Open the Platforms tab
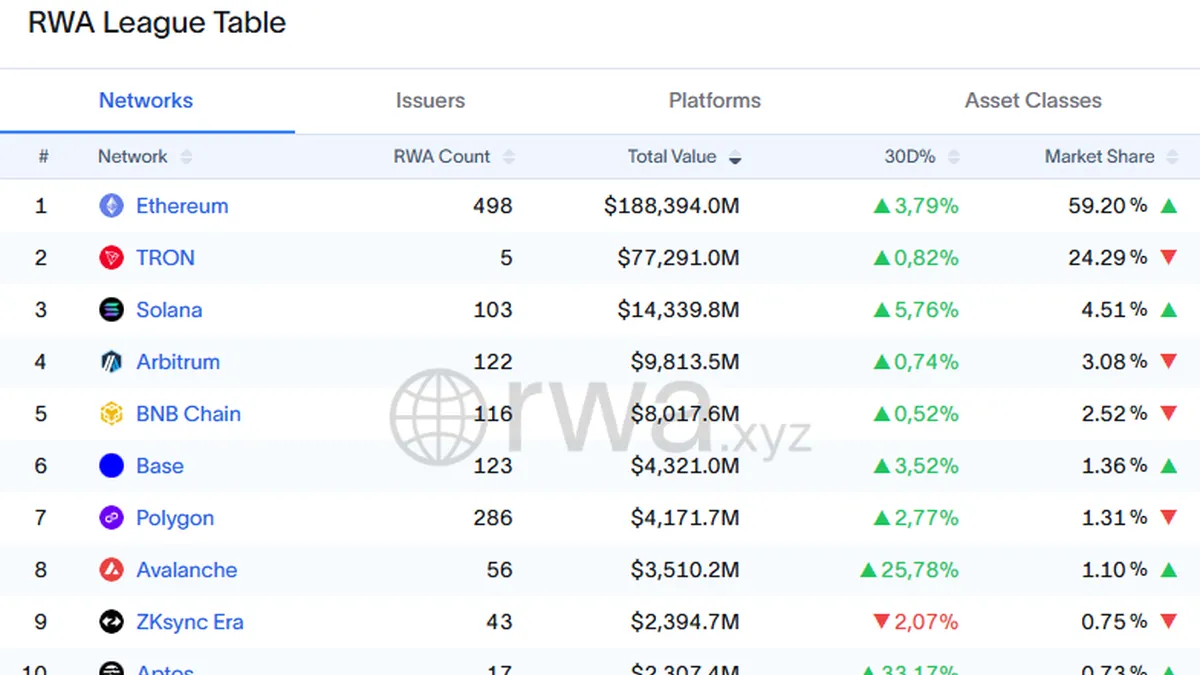The height and width of the screenshot is (675, 1200). 715,101
